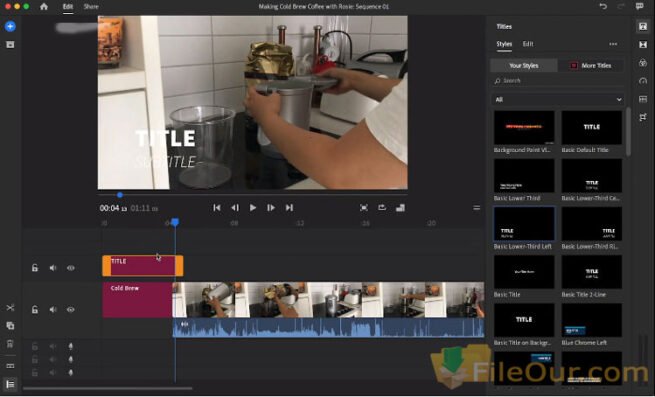Click the Expand Audio icon in left toolbar
Image resolution: width=655 pixels, height=397 pixels.
click(10, 366)
